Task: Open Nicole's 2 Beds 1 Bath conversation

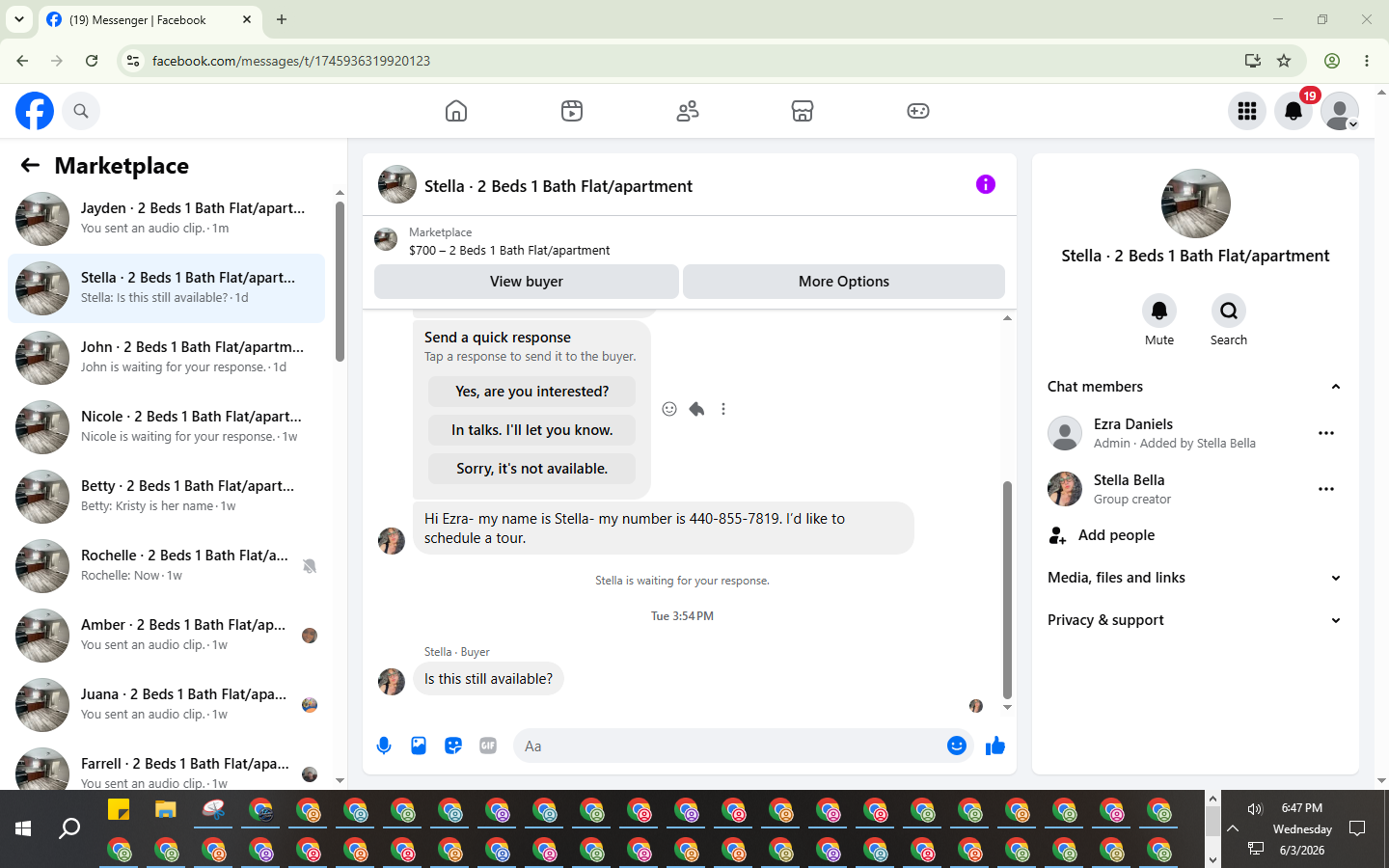Action: [x=166, y=427]
